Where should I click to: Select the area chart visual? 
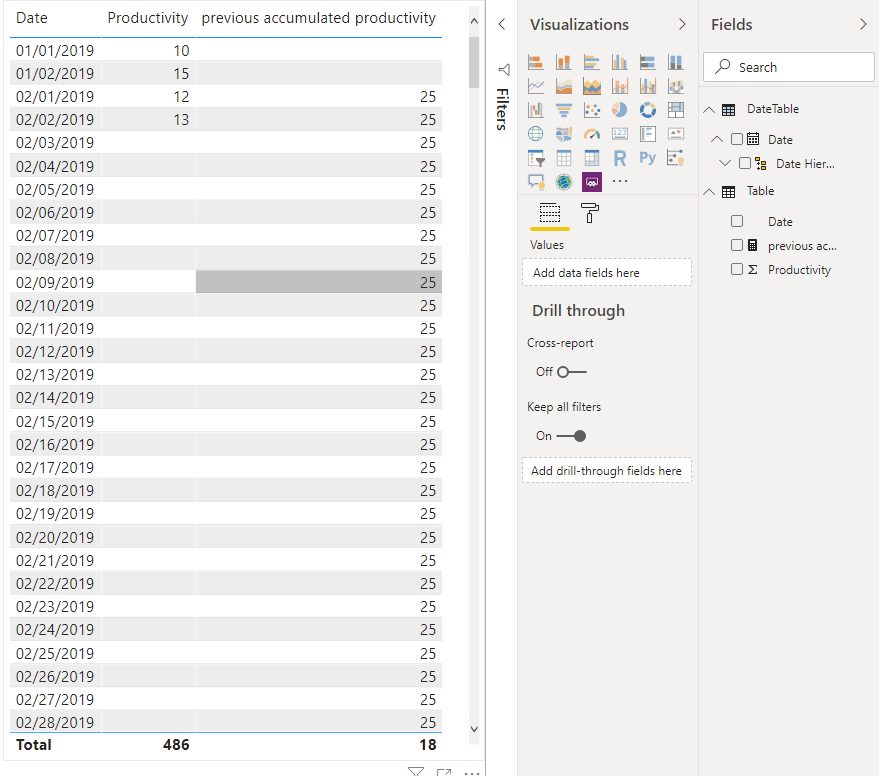tap(564, 86)
